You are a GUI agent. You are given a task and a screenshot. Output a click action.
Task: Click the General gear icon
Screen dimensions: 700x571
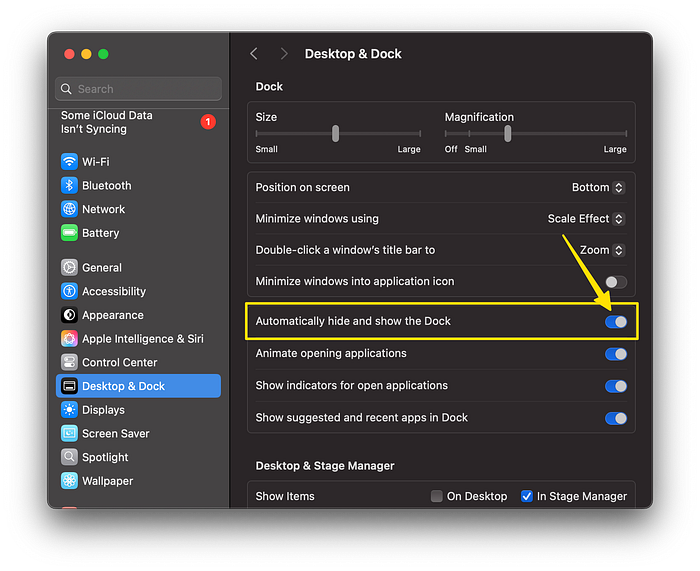click(x=69, y=267)
